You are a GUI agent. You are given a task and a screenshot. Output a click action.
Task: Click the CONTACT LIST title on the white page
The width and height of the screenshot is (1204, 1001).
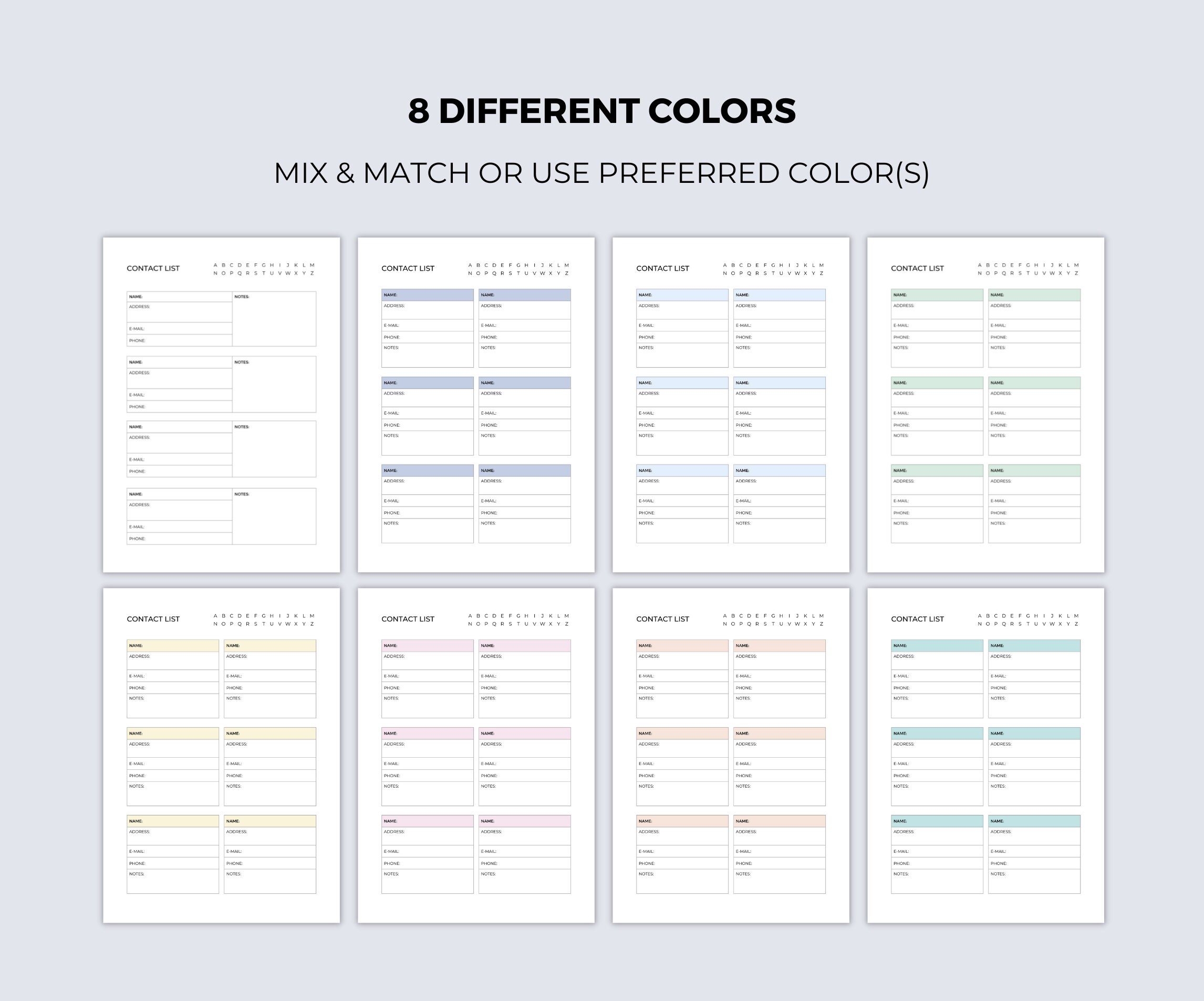pyautogui.click(x=153, y=269)
